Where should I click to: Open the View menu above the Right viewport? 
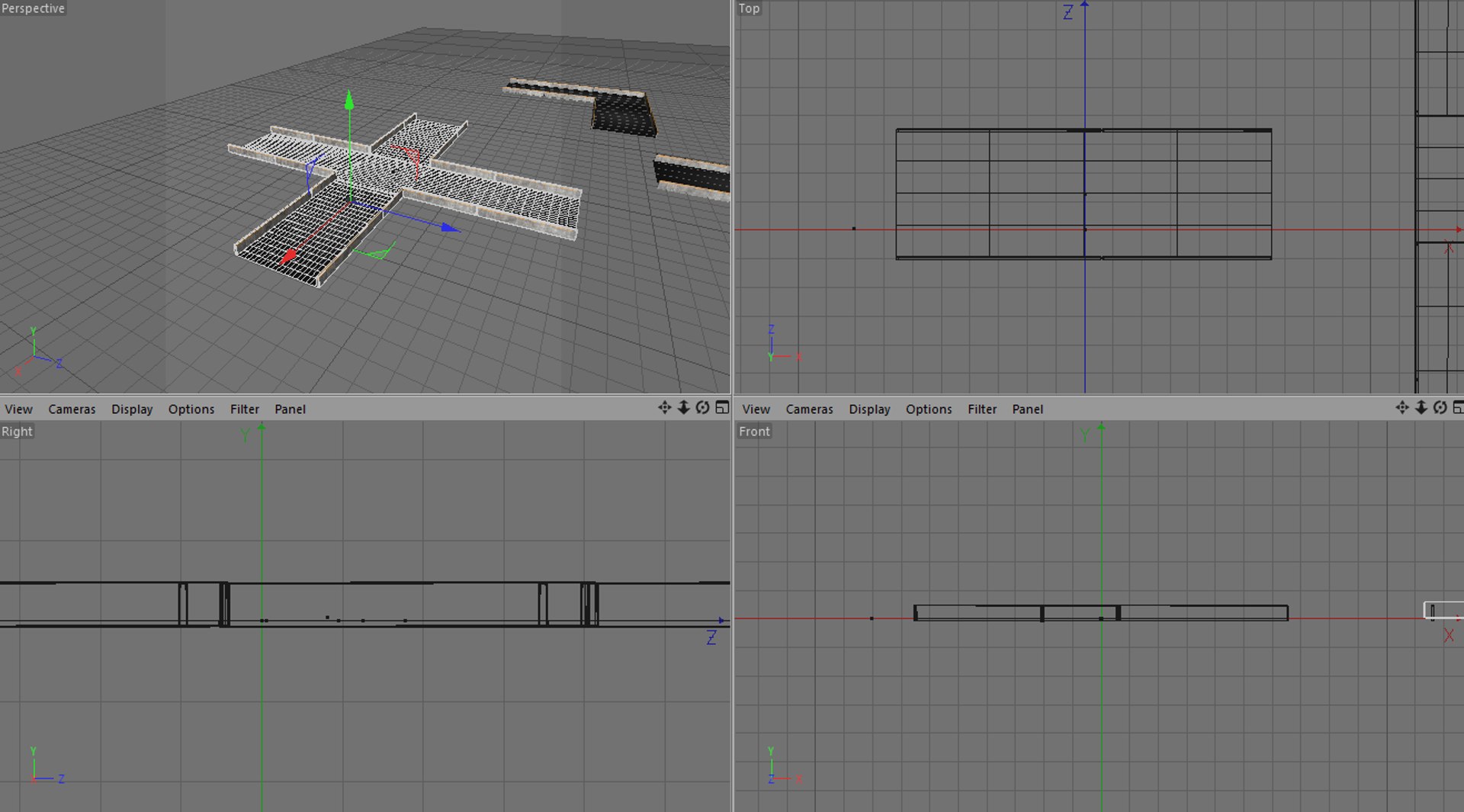click(18, 409)
